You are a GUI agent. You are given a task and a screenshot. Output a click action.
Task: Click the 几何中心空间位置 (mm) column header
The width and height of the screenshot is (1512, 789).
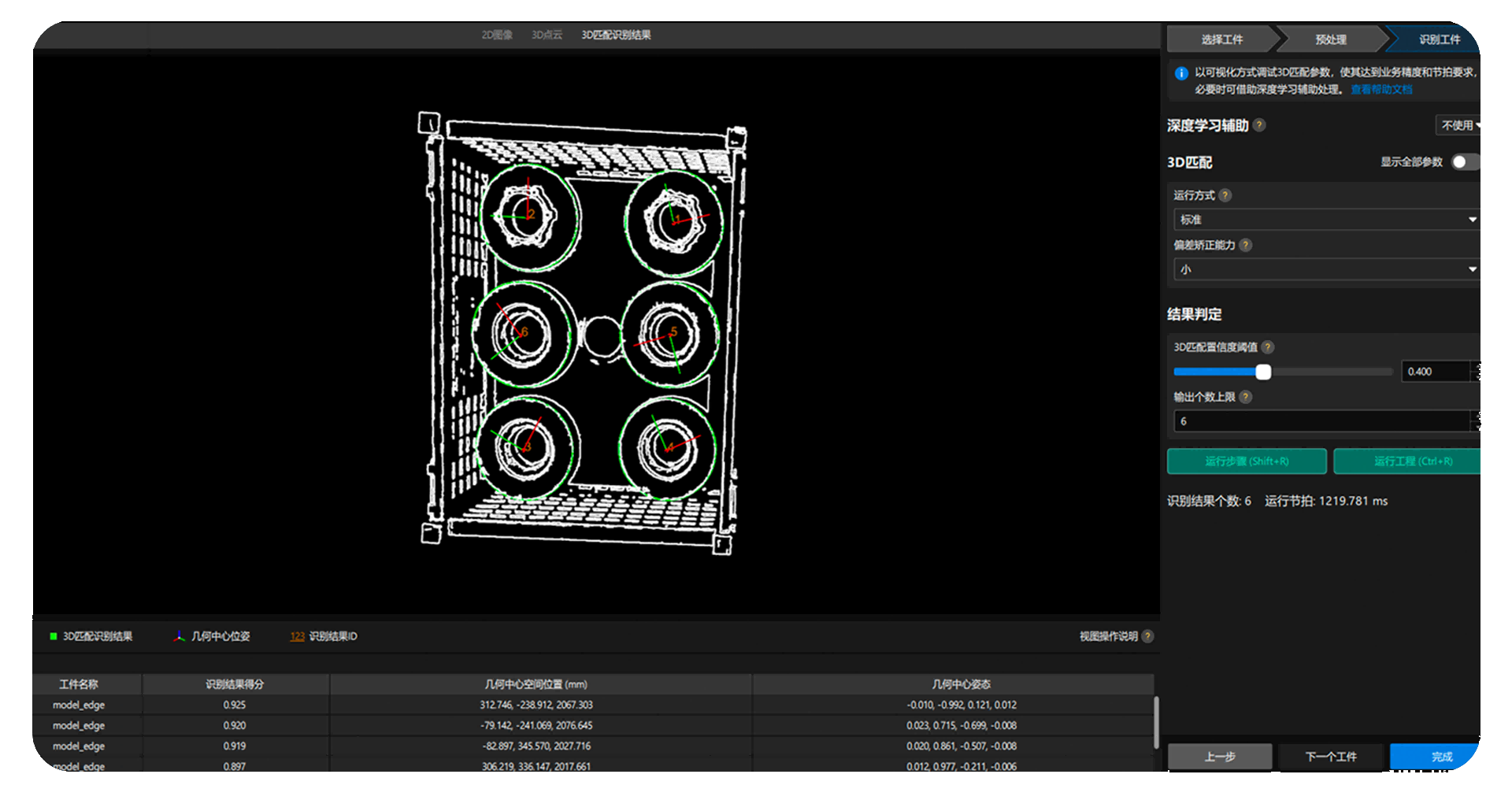click(536, 684)
